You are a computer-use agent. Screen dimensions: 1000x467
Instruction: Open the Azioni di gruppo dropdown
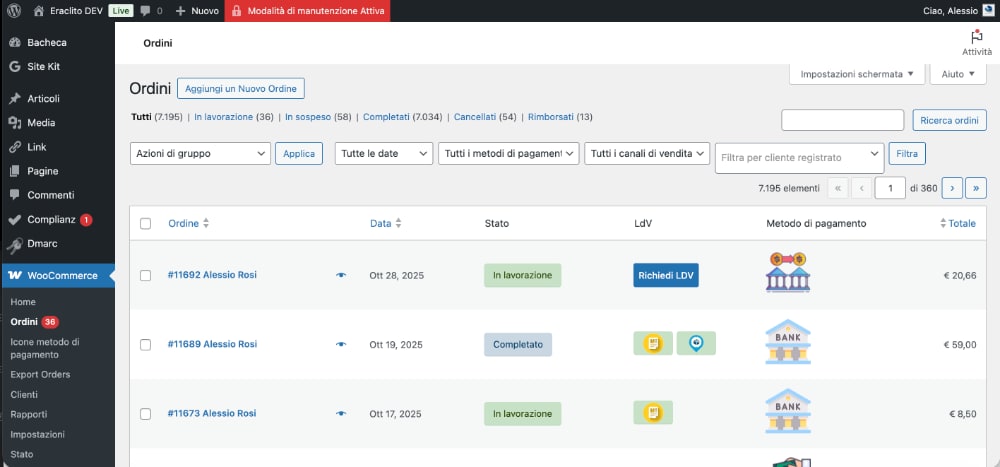200,154
